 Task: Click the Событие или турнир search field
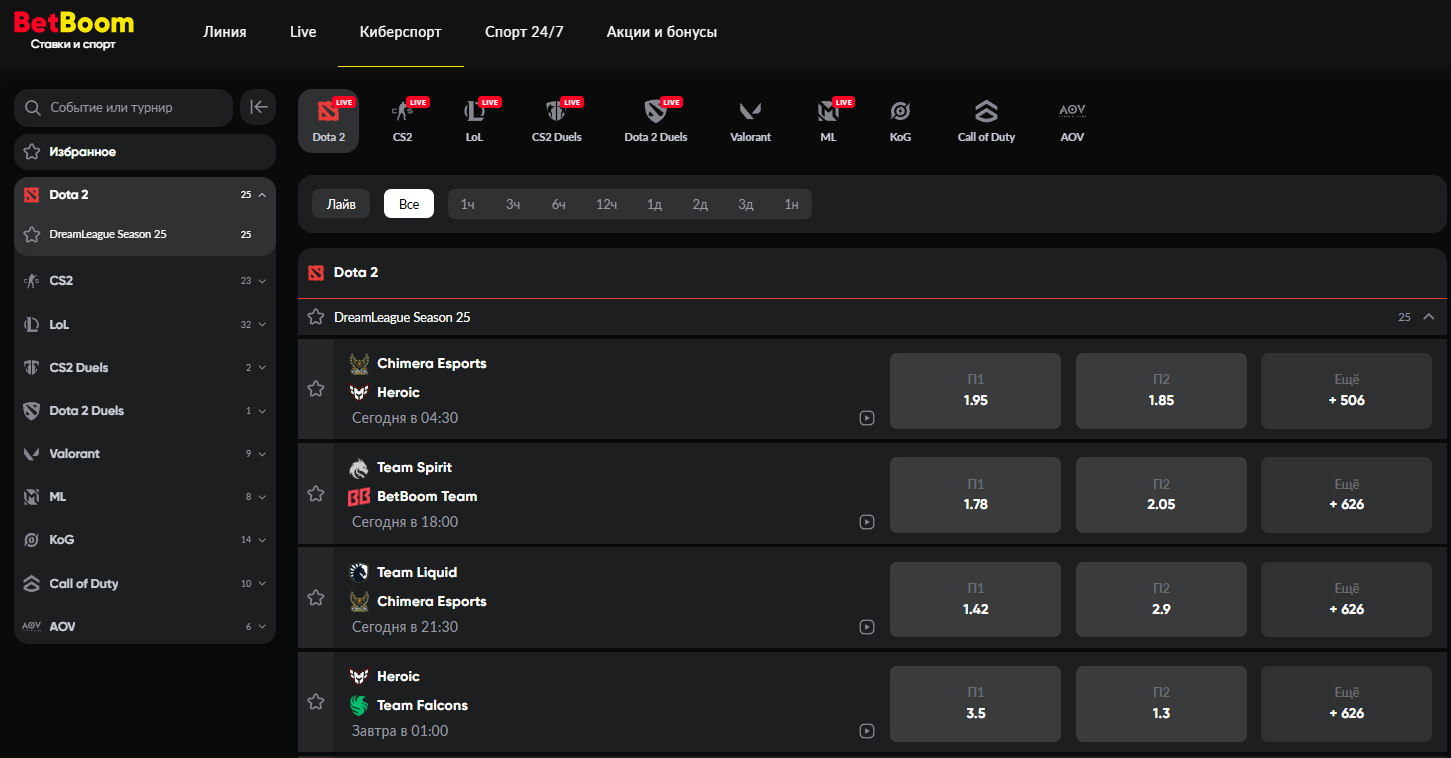point(124,108)
